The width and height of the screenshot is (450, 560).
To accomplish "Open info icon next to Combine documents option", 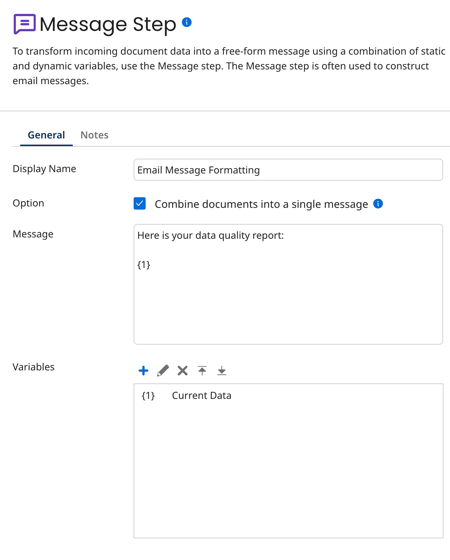I will (378, 204).
